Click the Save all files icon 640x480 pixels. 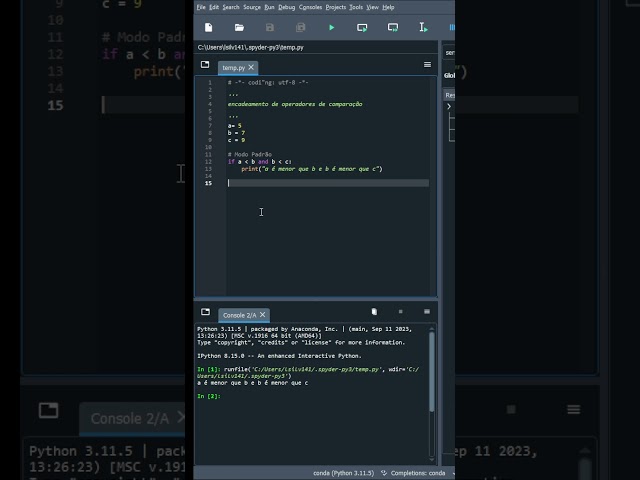pyautogui.click(x=300, y=27)
